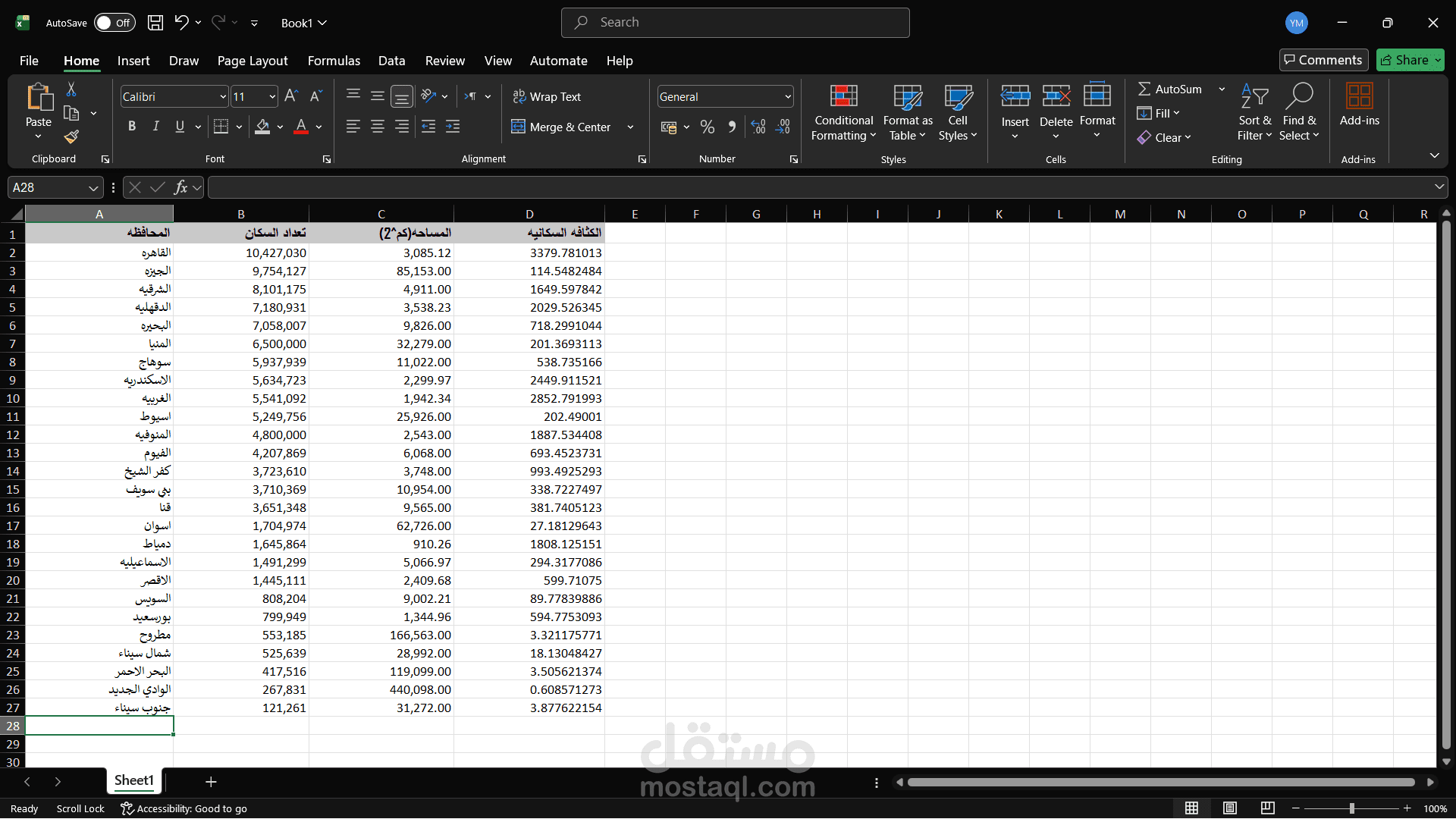Click the Insert Function fx icon

pyautogui.click(x=180, y=187)
